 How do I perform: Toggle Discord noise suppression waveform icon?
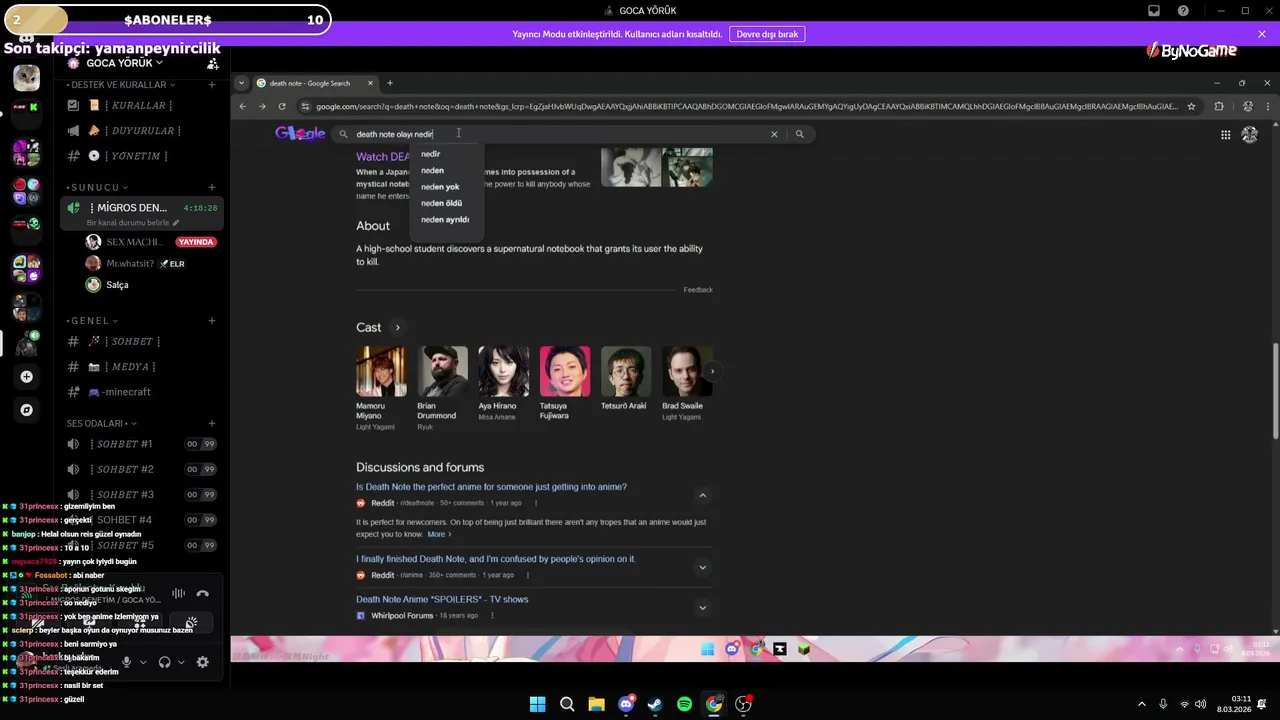click(178, 594)
